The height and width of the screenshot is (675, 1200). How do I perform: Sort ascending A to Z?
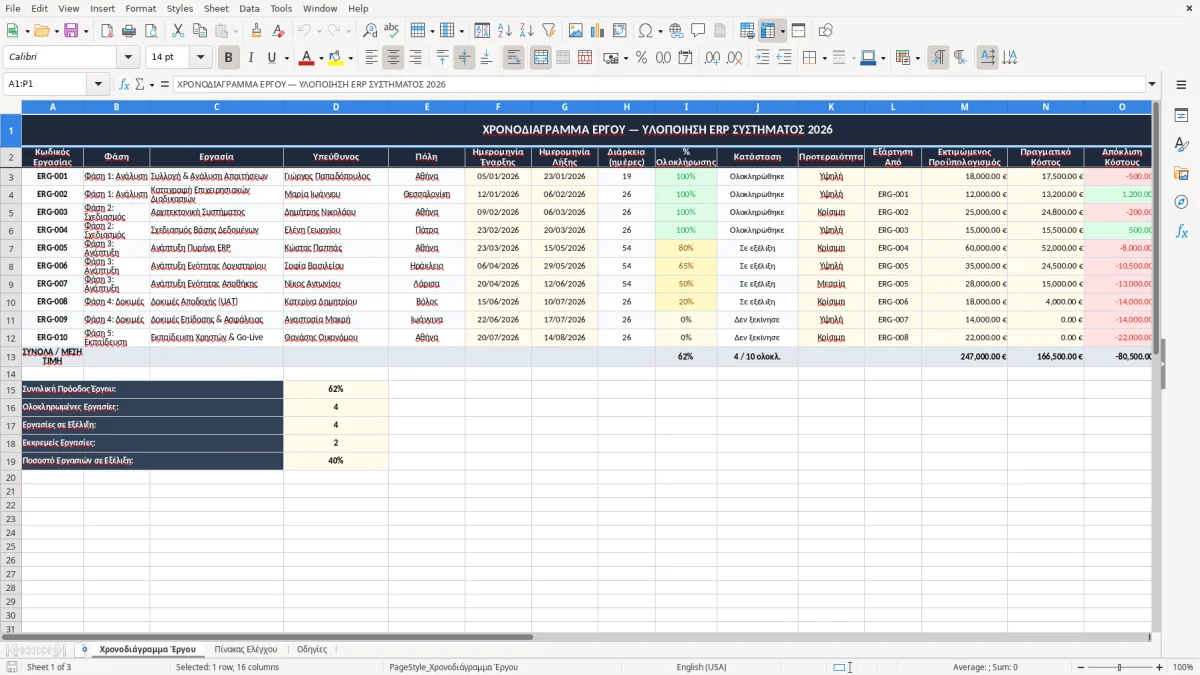click(505, 31)
